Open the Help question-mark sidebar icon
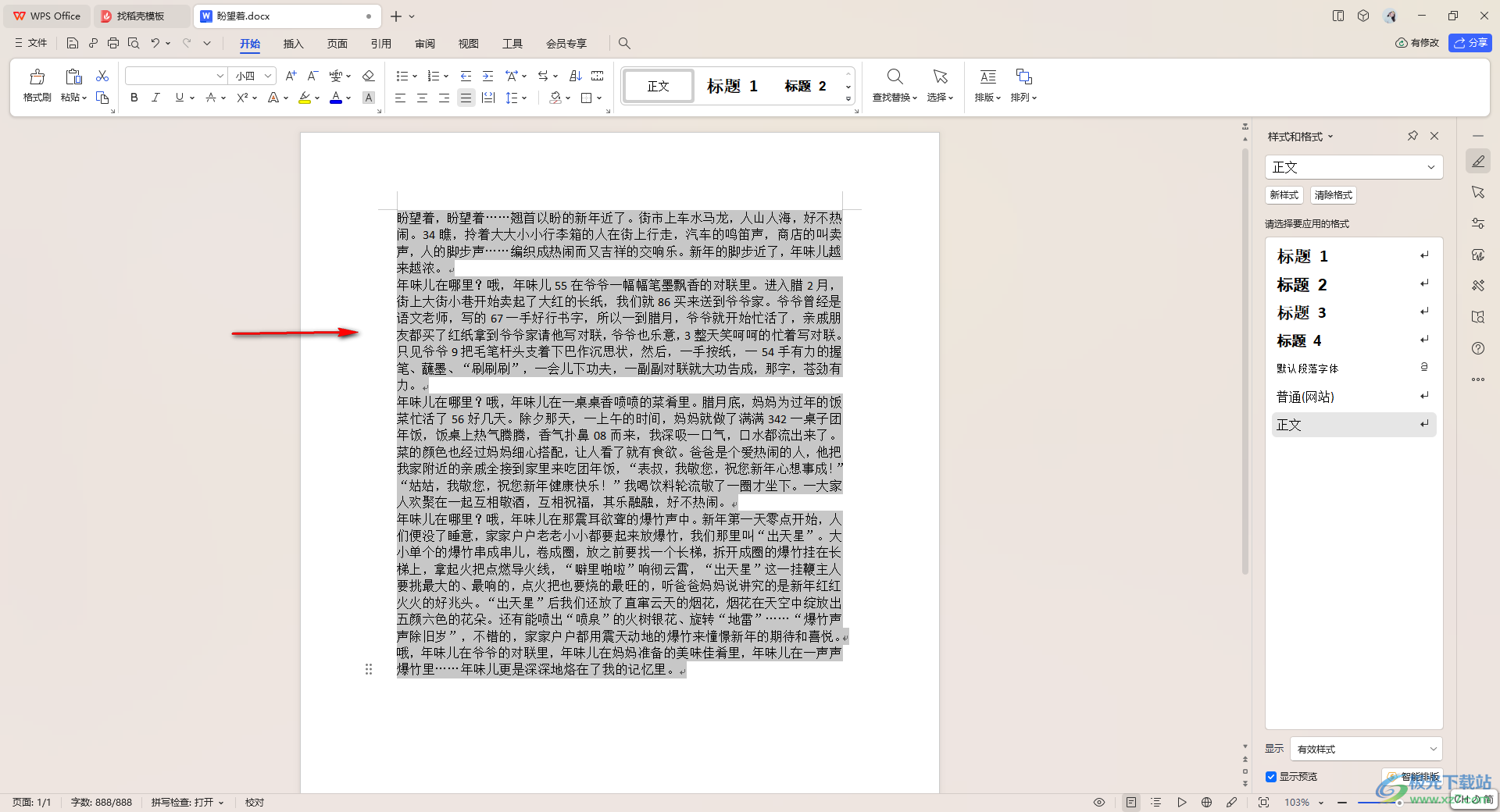The image size is (1500, 812). [x=1478, y=348]
